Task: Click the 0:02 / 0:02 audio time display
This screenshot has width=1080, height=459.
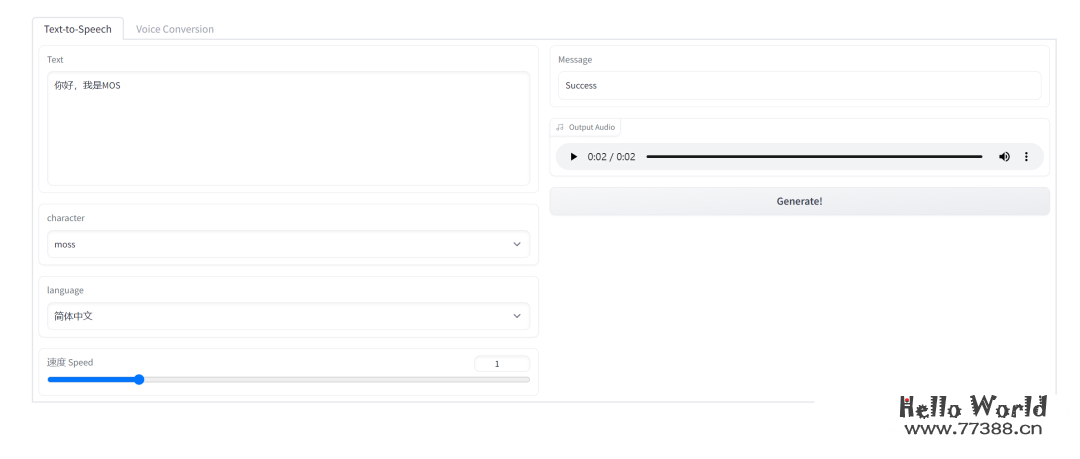Action: (611, 157)
